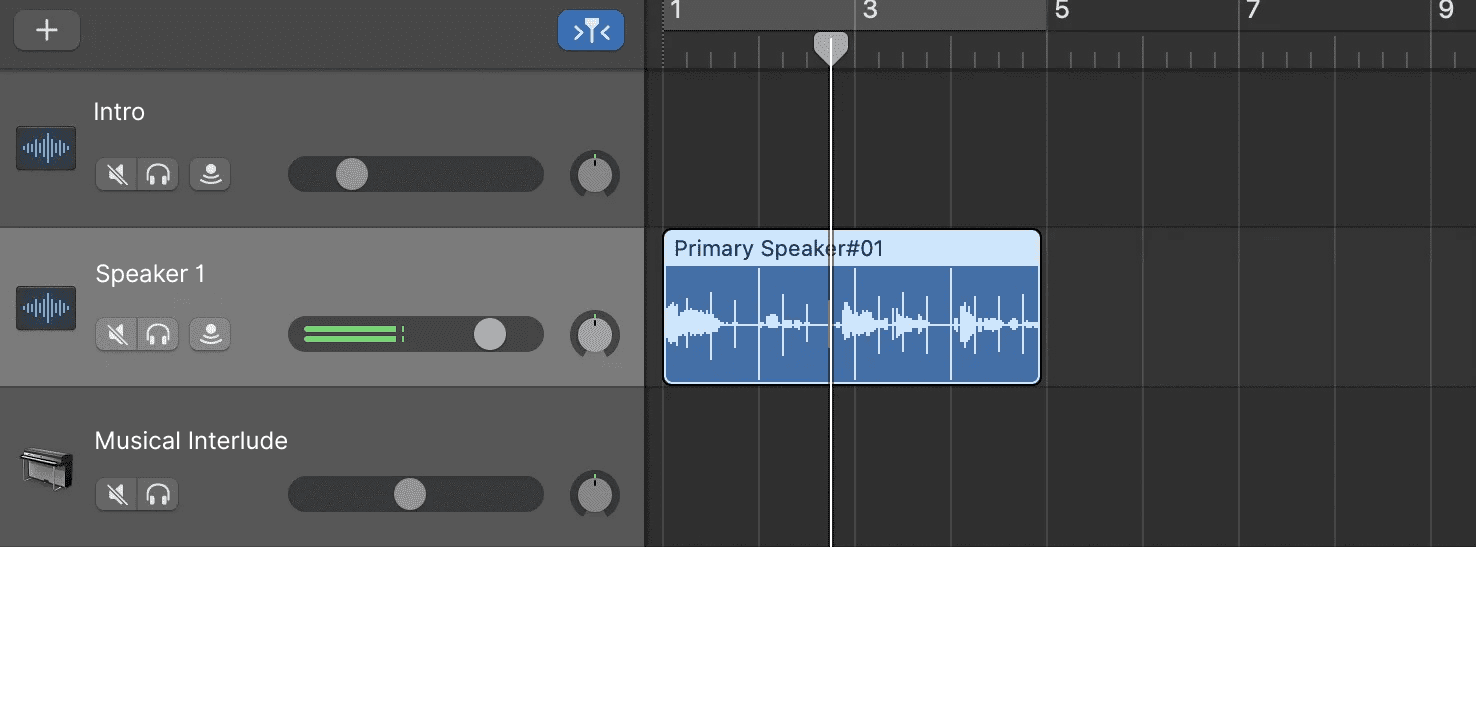
Task: Click bar 1 in the timeline ruler
Action: point(677,12)
